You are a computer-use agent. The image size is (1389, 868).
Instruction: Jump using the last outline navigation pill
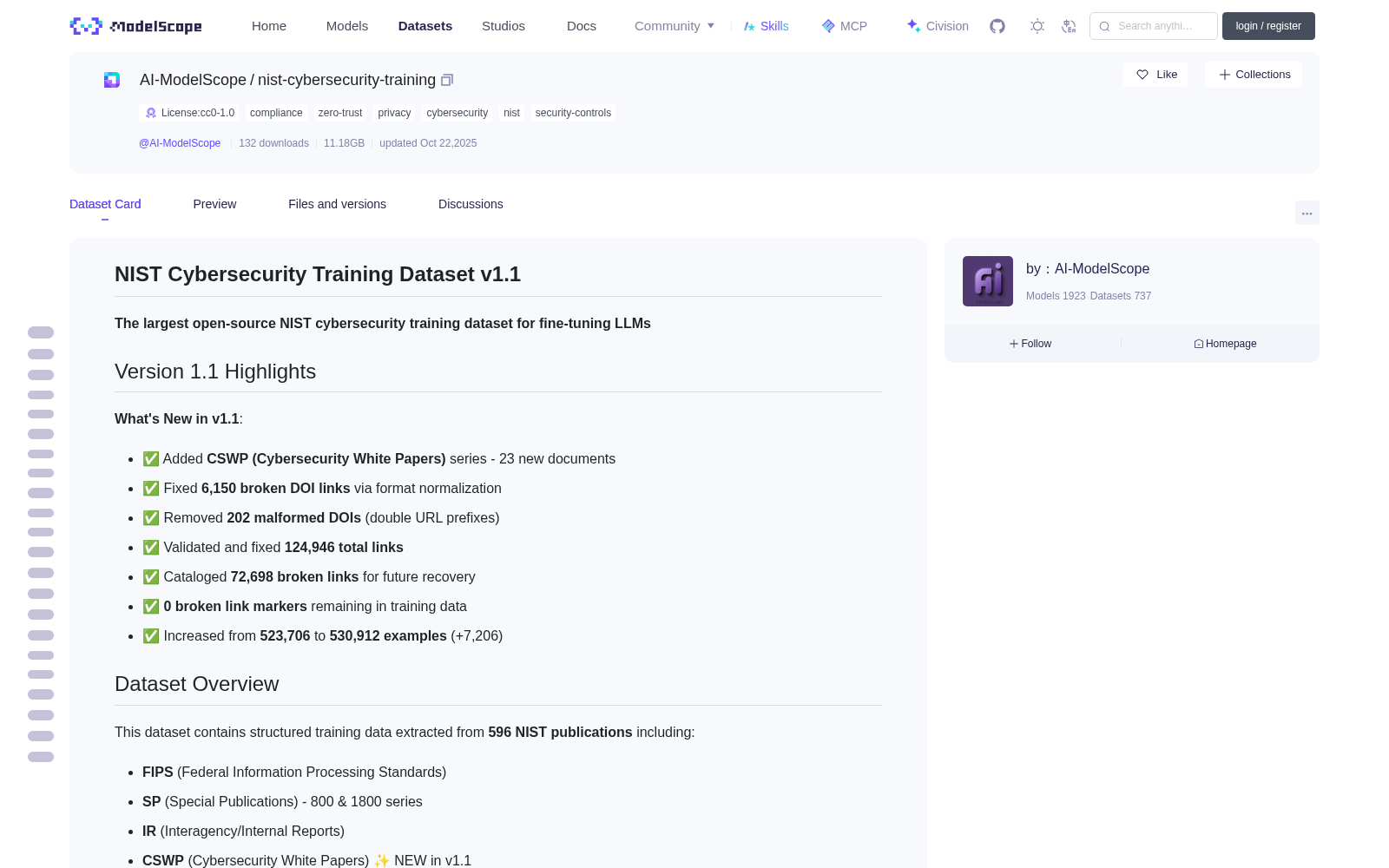[41, 757]
